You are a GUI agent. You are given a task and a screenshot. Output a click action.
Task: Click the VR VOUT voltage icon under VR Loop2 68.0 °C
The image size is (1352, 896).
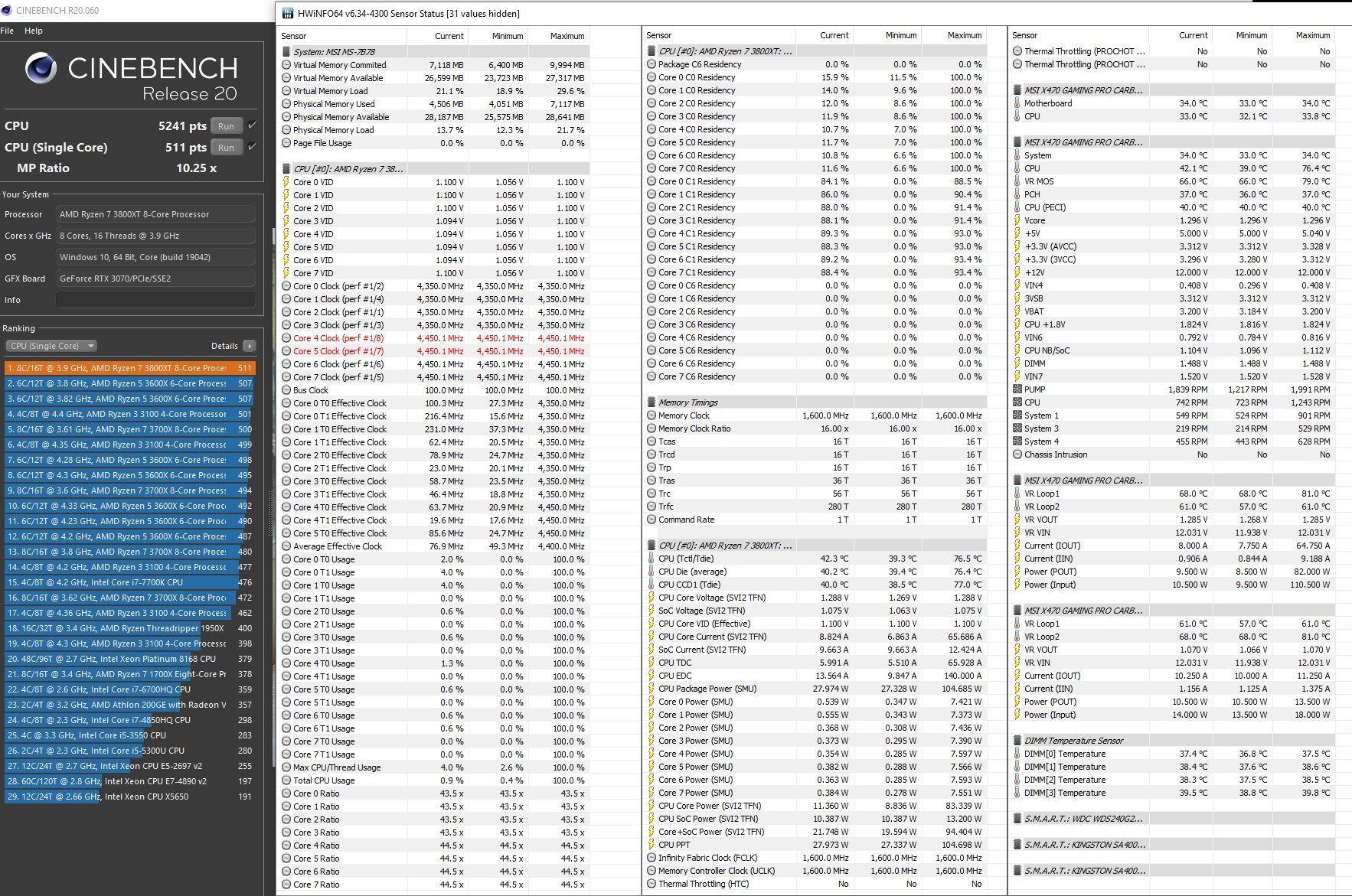[x=1017, y=650]
